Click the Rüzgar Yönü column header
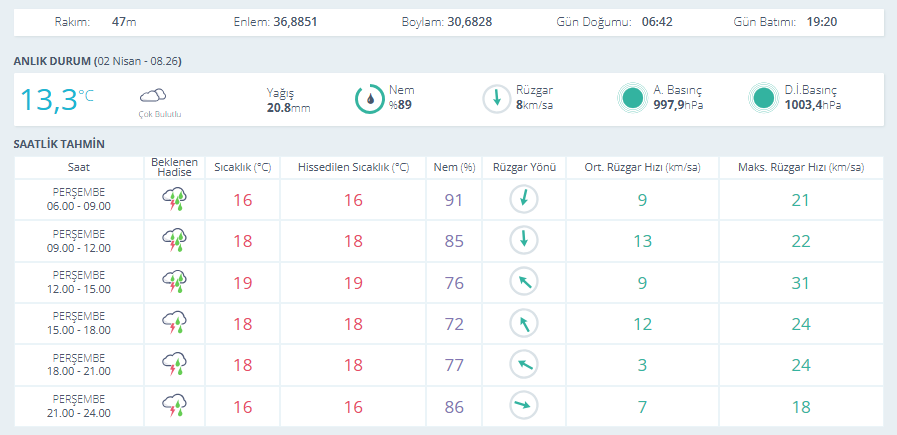The image size is (897, 435). coord(524,167)
